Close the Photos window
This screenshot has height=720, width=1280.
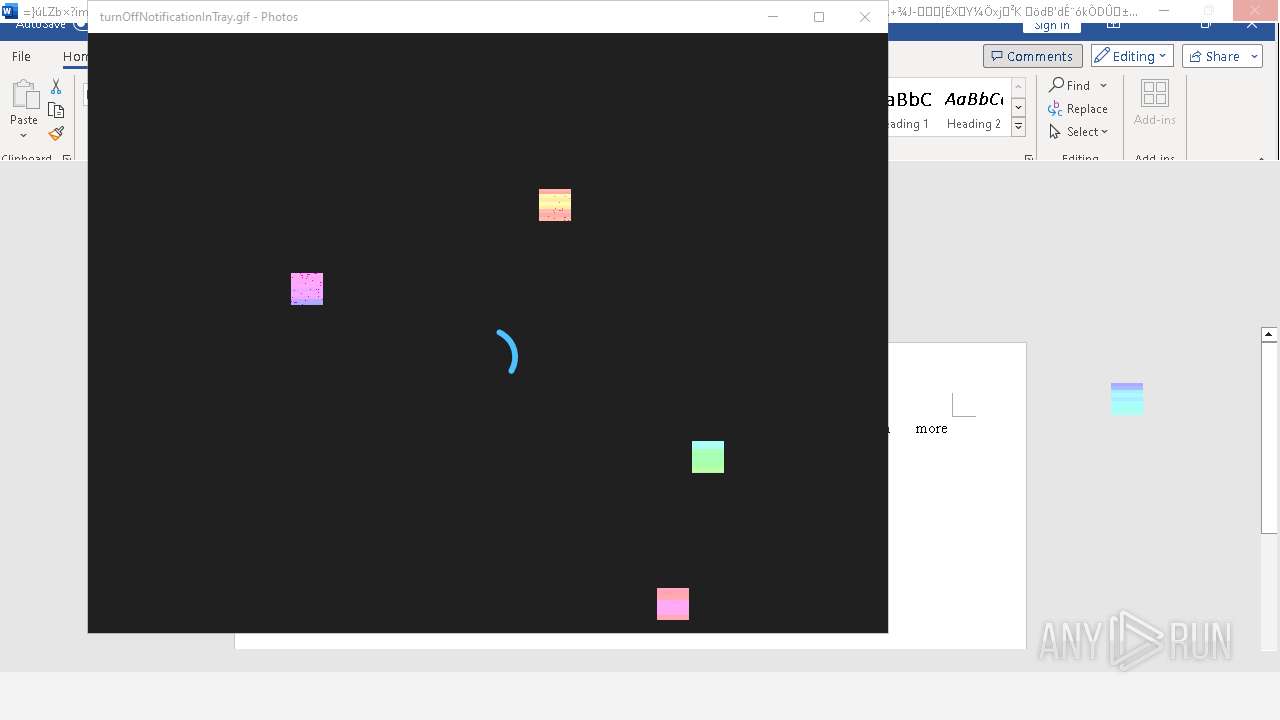(x=865, y=16)
